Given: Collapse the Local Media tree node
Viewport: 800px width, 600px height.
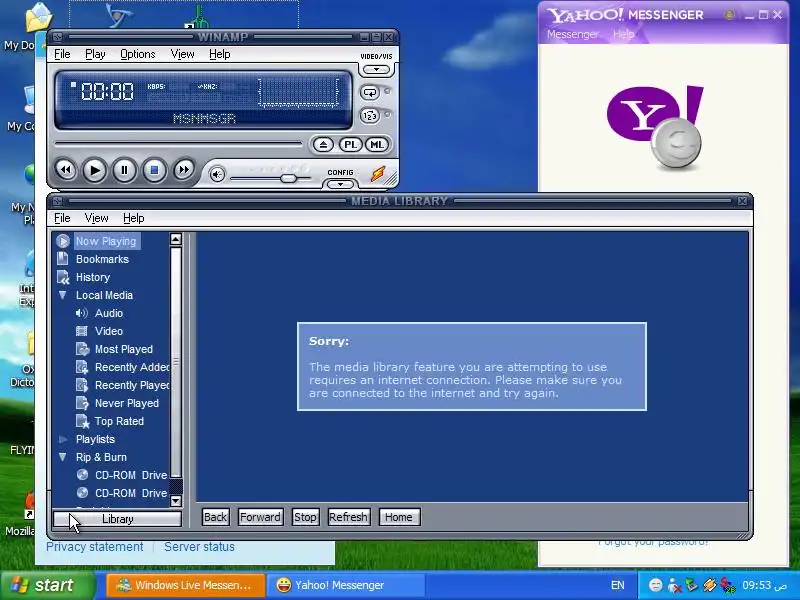Looking at the screenshot, I should coord(63,295).
